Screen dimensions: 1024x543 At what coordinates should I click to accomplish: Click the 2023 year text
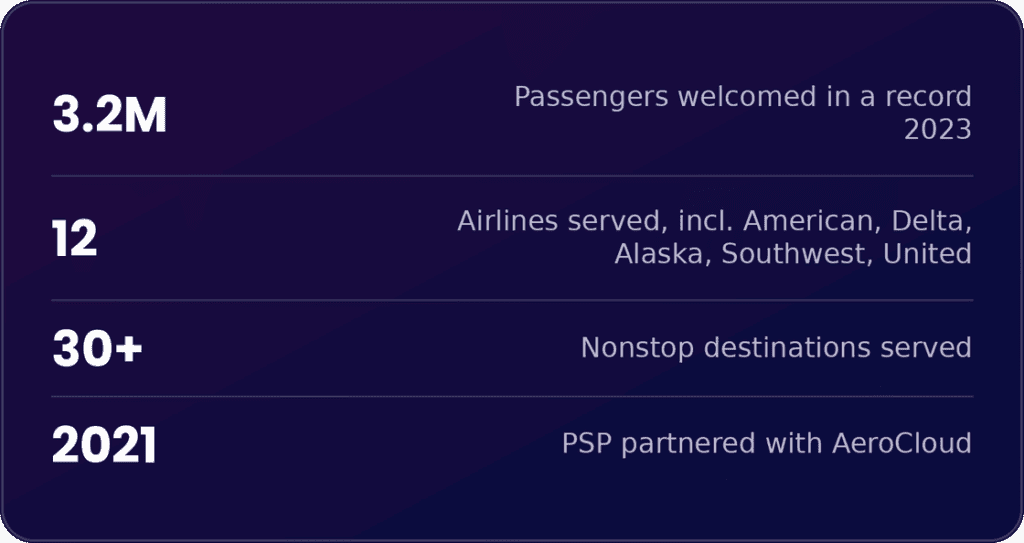938,129
